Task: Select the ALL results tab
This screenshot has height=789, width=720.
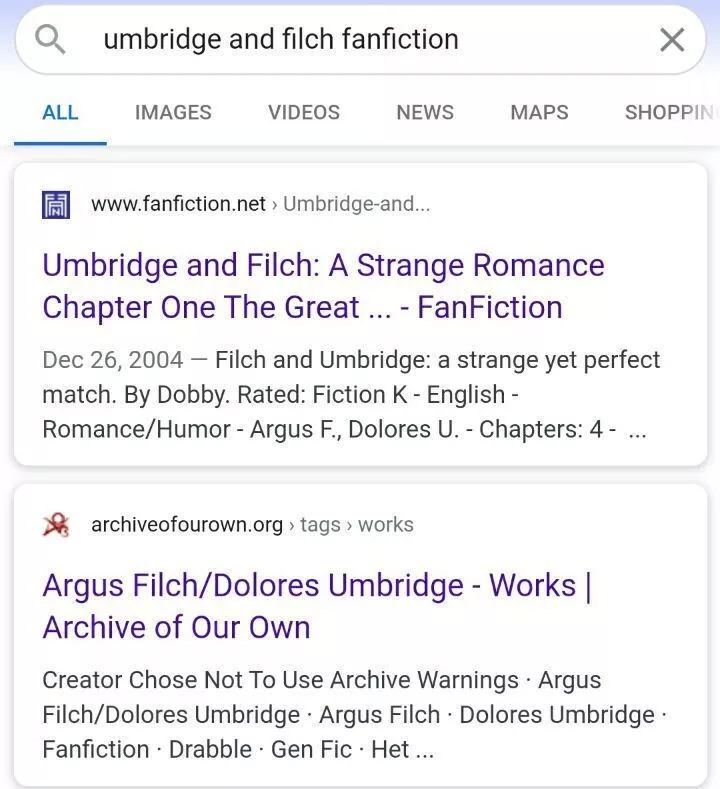Action: (60, 112)
